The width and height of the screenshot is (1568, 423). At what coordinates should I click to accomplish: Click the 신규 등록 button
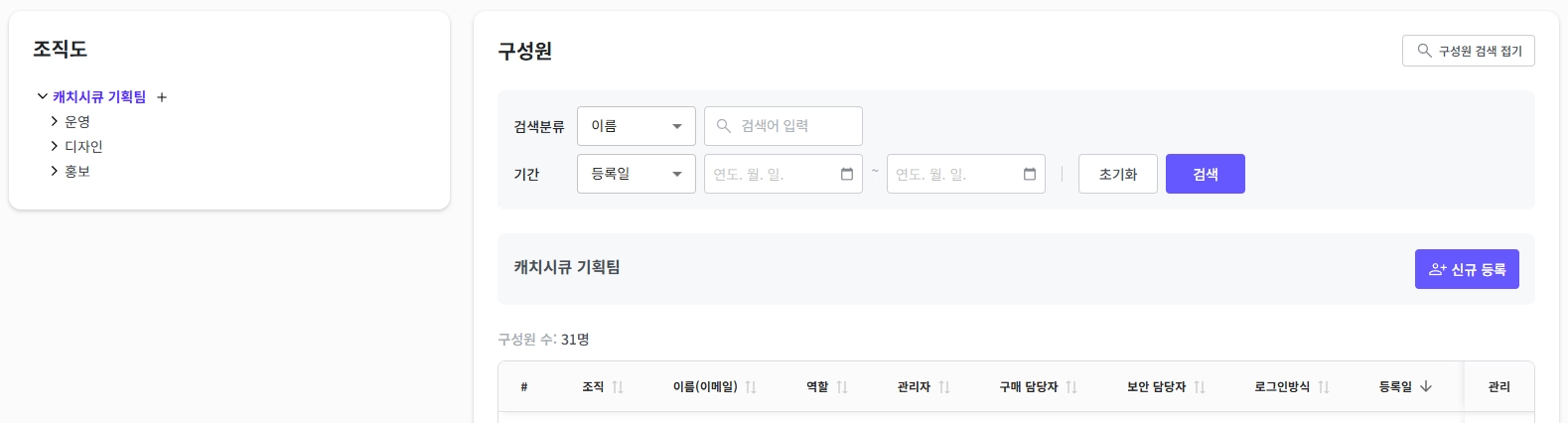pos(1467,269)
